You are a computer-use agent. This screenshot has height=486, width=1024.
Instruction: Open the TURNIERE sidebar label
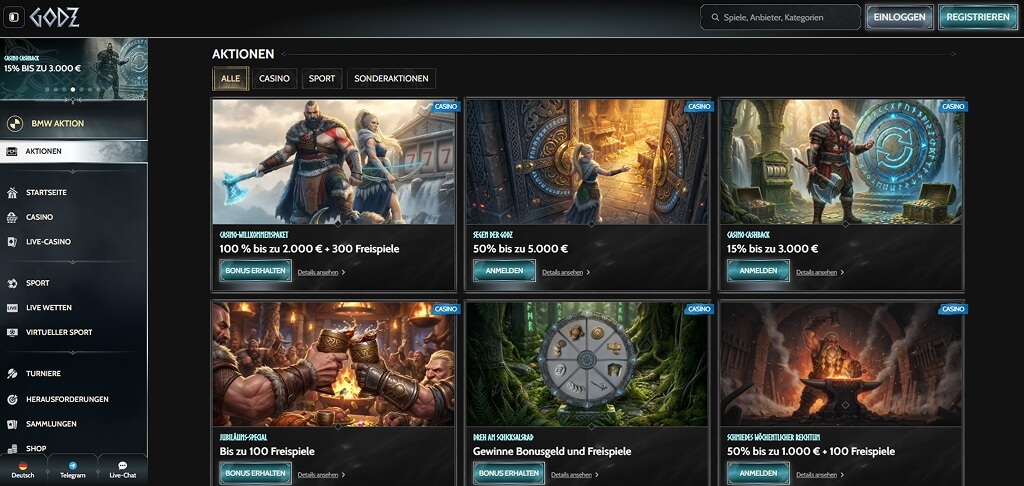pyautogui.click(x=43, y=374)
